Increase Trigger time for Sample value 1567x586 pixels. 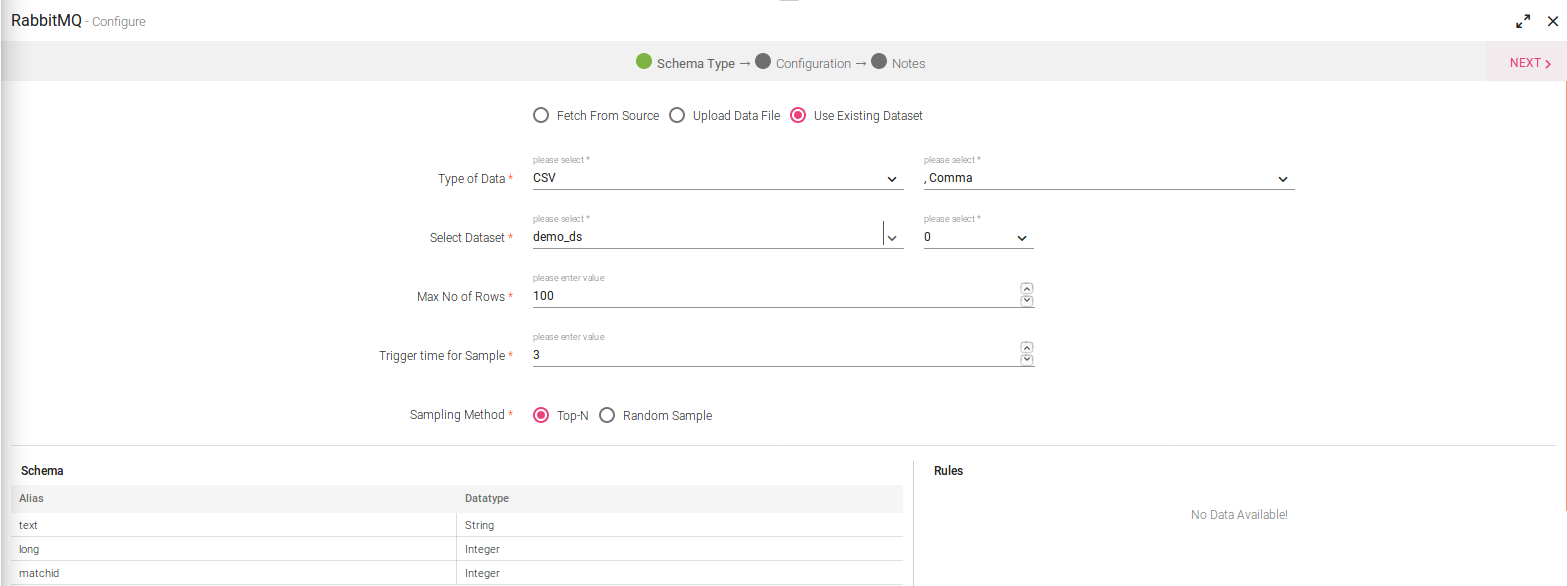[x=1026, y=348]
